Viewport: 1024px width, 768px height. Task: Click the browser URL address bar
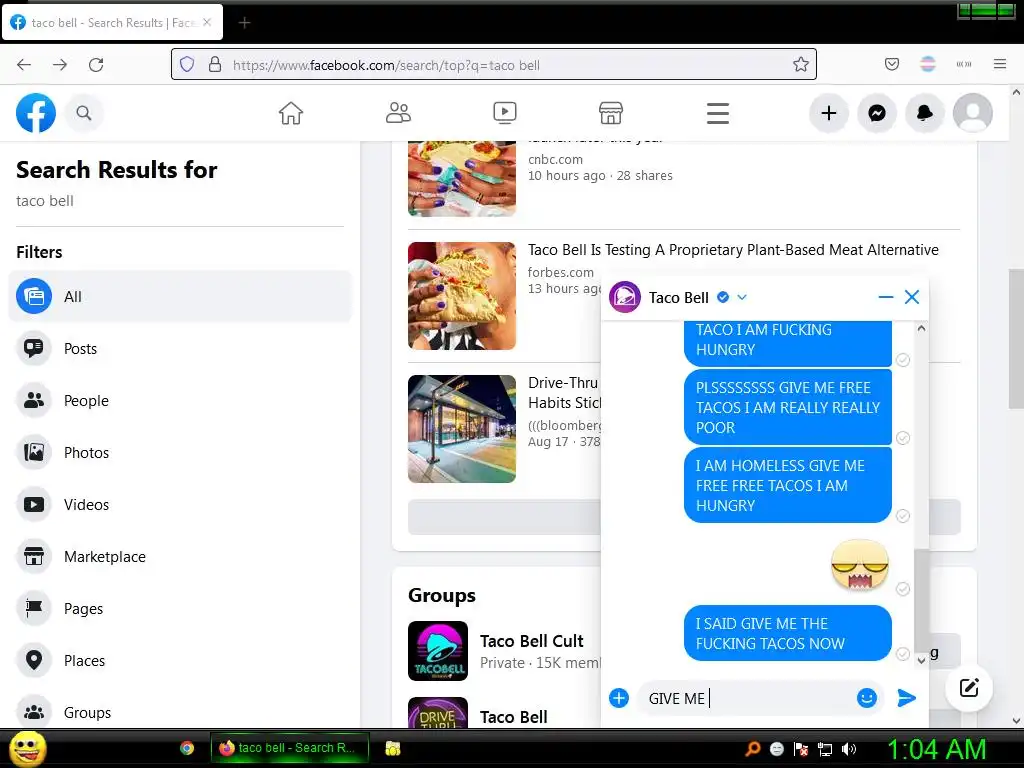(494, 64)
